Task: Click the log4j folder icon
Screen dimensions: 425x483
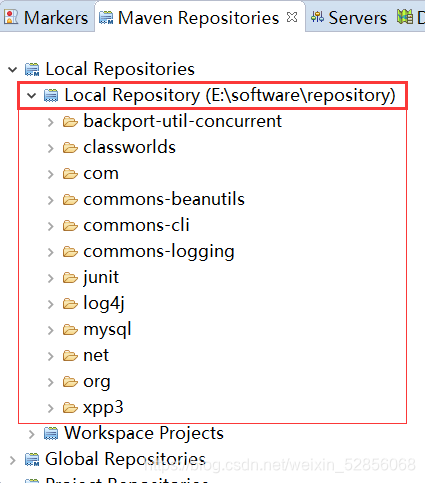Action: [x=70, y=304]
